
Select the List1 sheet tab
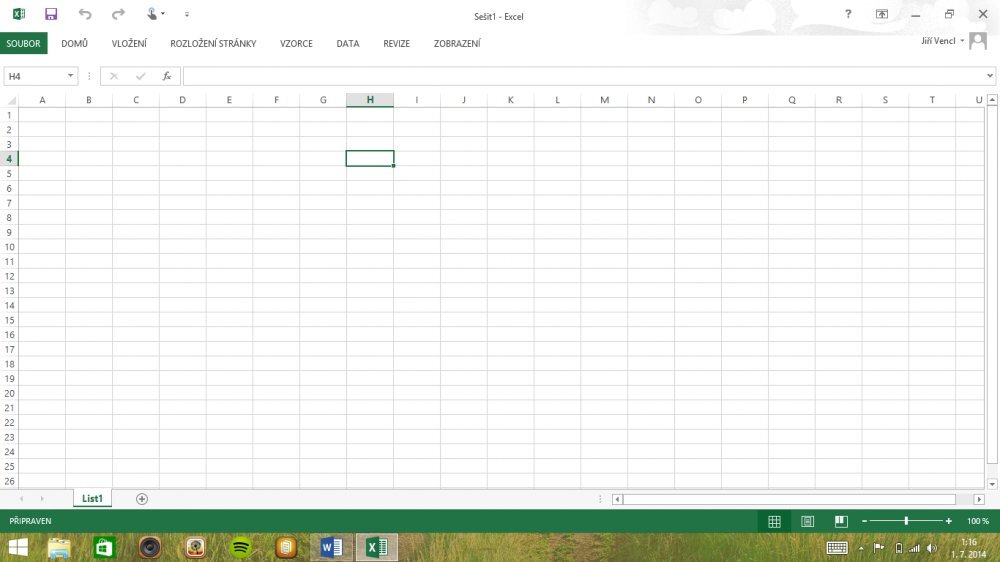[x=93, y=498]
